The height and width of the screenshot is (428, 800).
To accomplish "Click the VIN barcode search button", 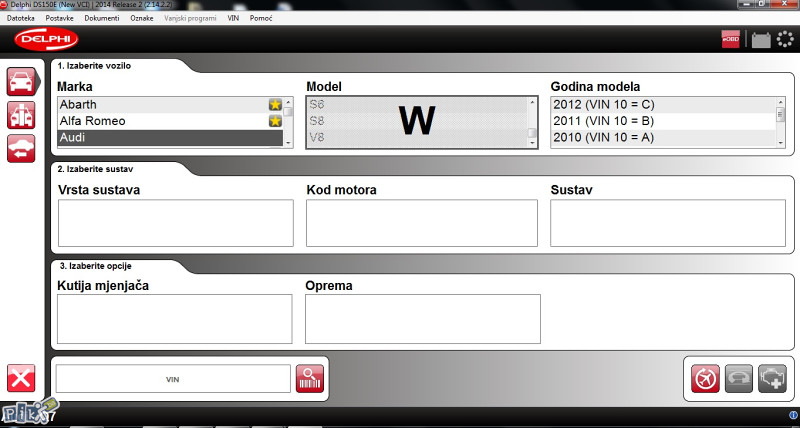I will click(x=310, y=379).
